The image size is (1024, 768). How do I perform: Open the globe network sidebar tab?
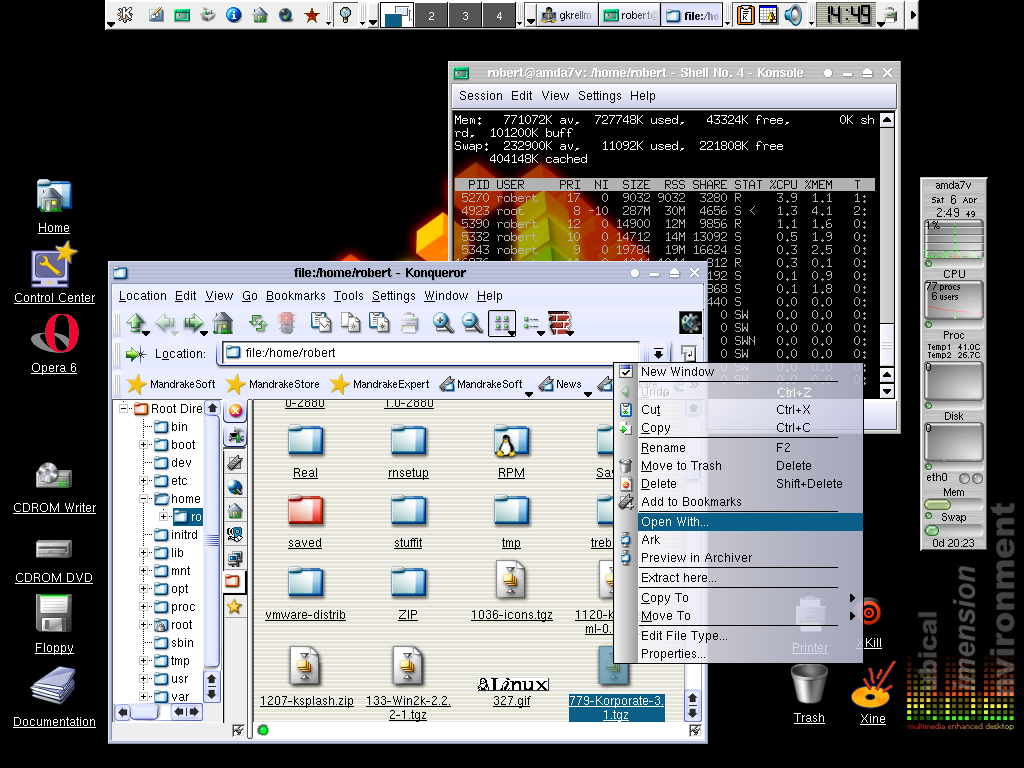[235, 487]
